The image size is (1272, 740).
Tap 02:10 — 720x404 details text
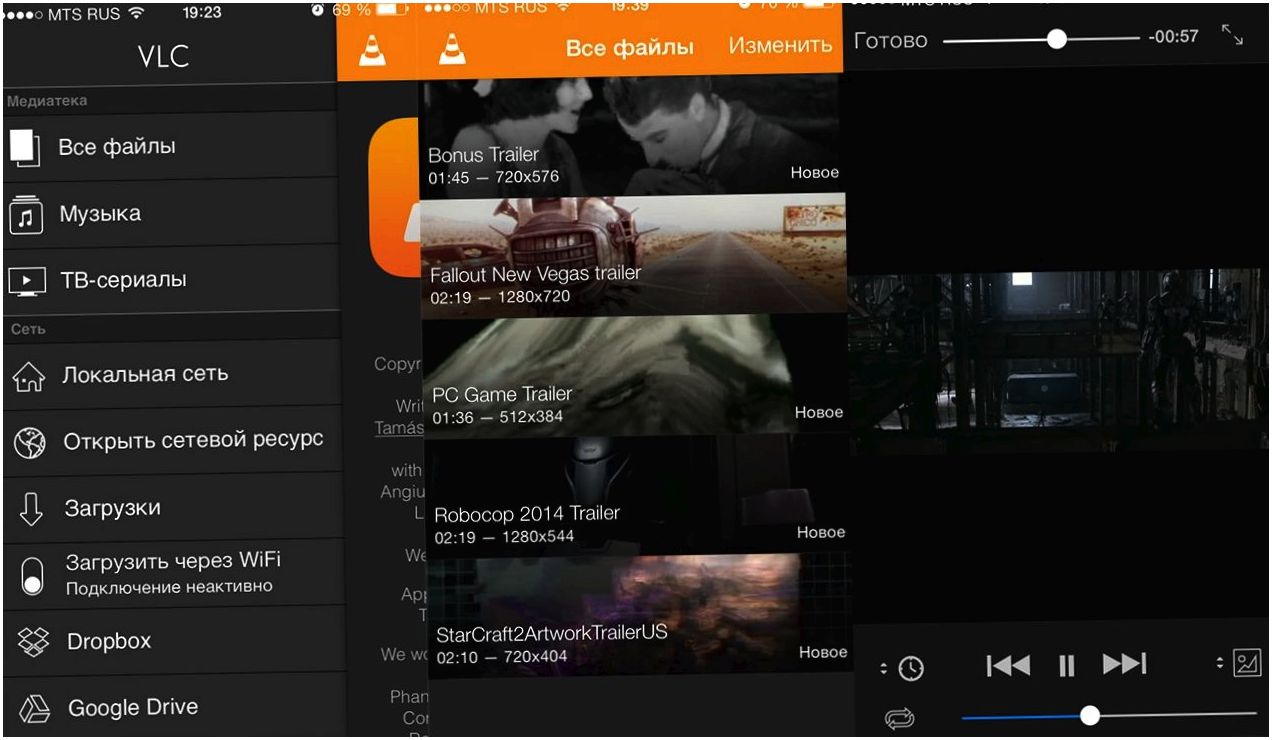coord(502,657)
